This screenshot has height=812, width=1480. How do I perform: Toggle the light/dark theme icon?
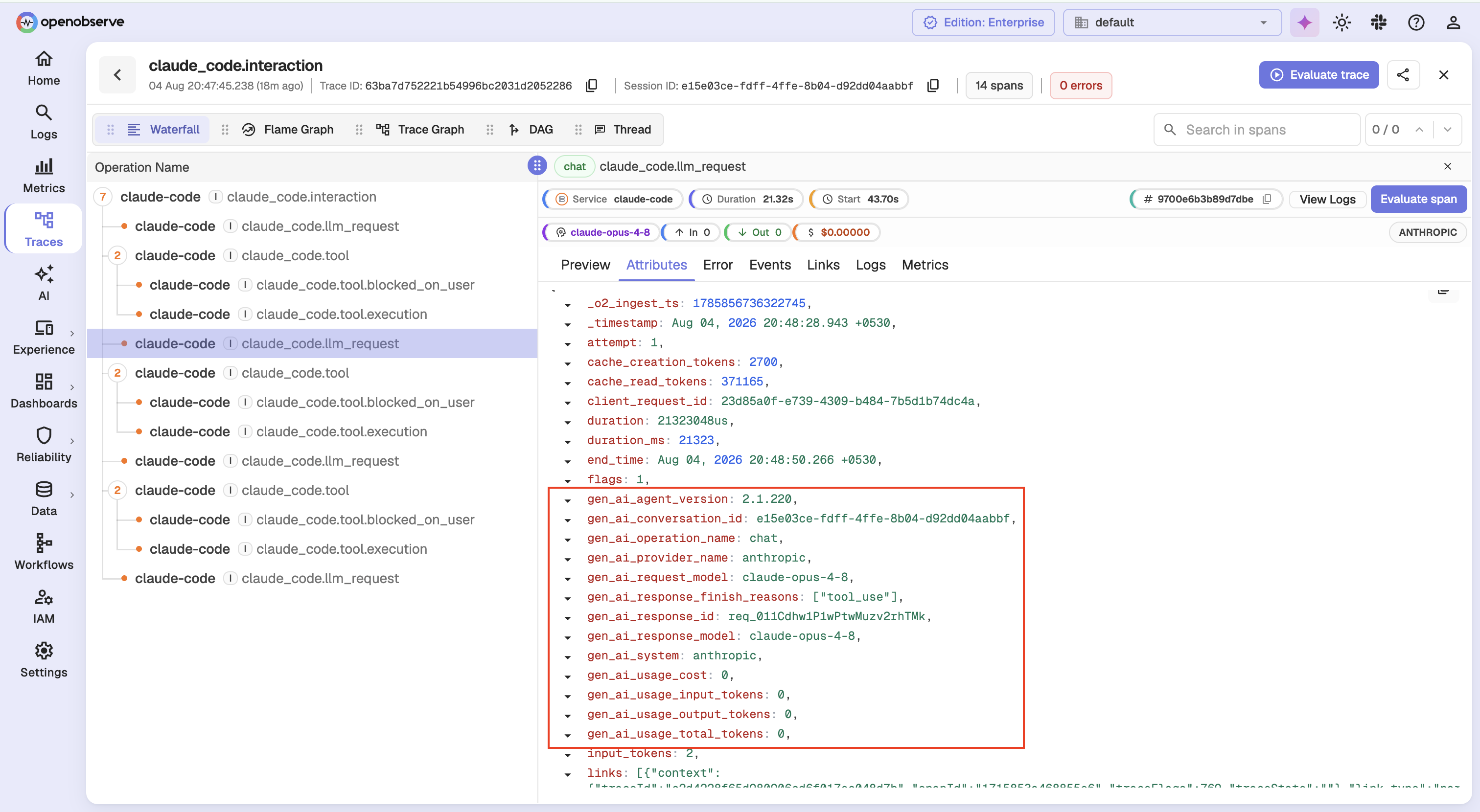click(x=1341, y=23)
